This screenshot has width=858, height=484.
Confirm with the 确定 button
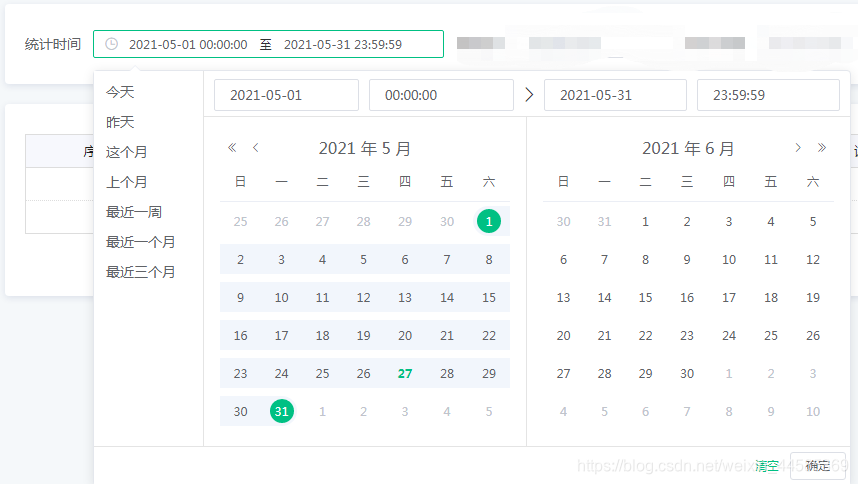(818, 466)
